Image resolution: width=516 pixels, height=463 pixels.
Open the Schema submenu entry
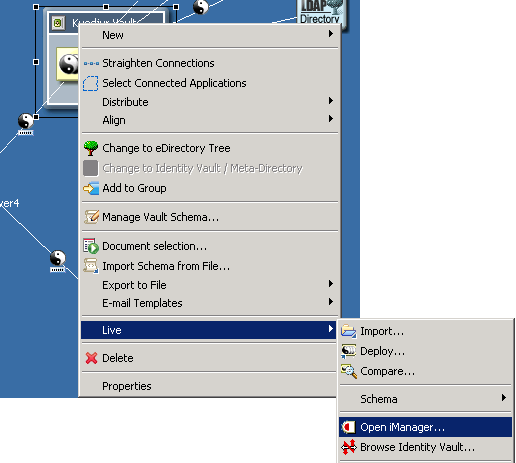tap(425, 399)
